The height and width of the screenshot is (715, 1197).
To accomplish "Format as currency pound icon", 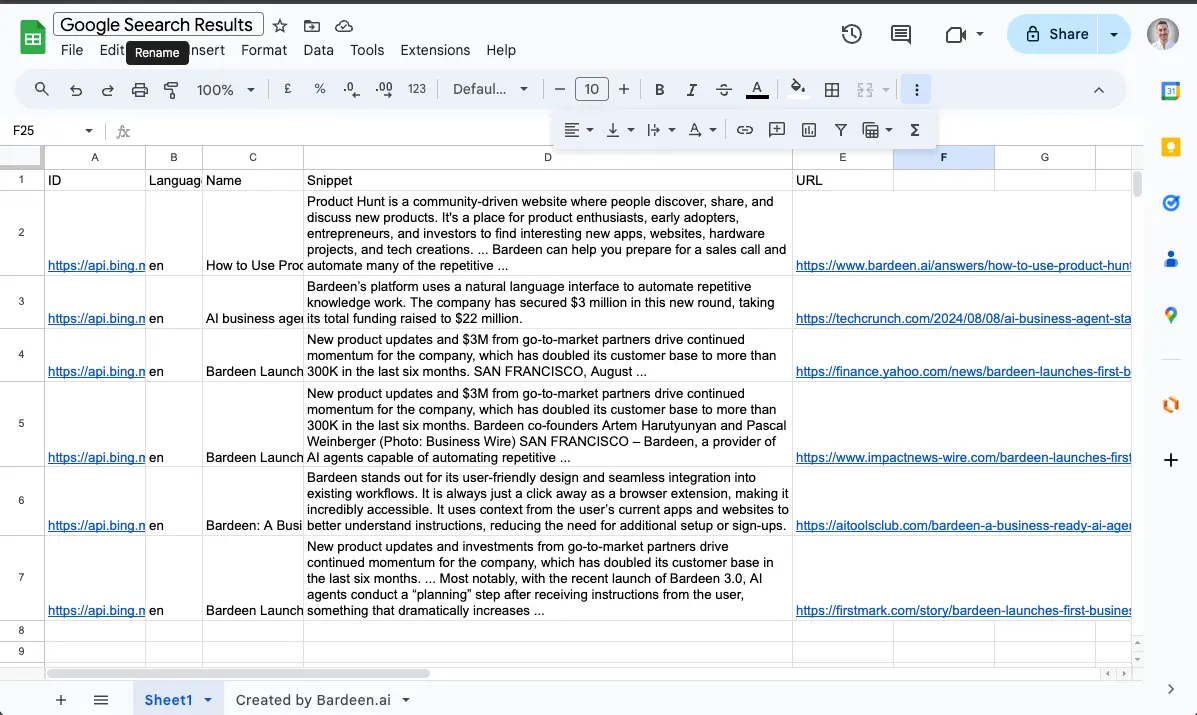I will pos(288,89).
